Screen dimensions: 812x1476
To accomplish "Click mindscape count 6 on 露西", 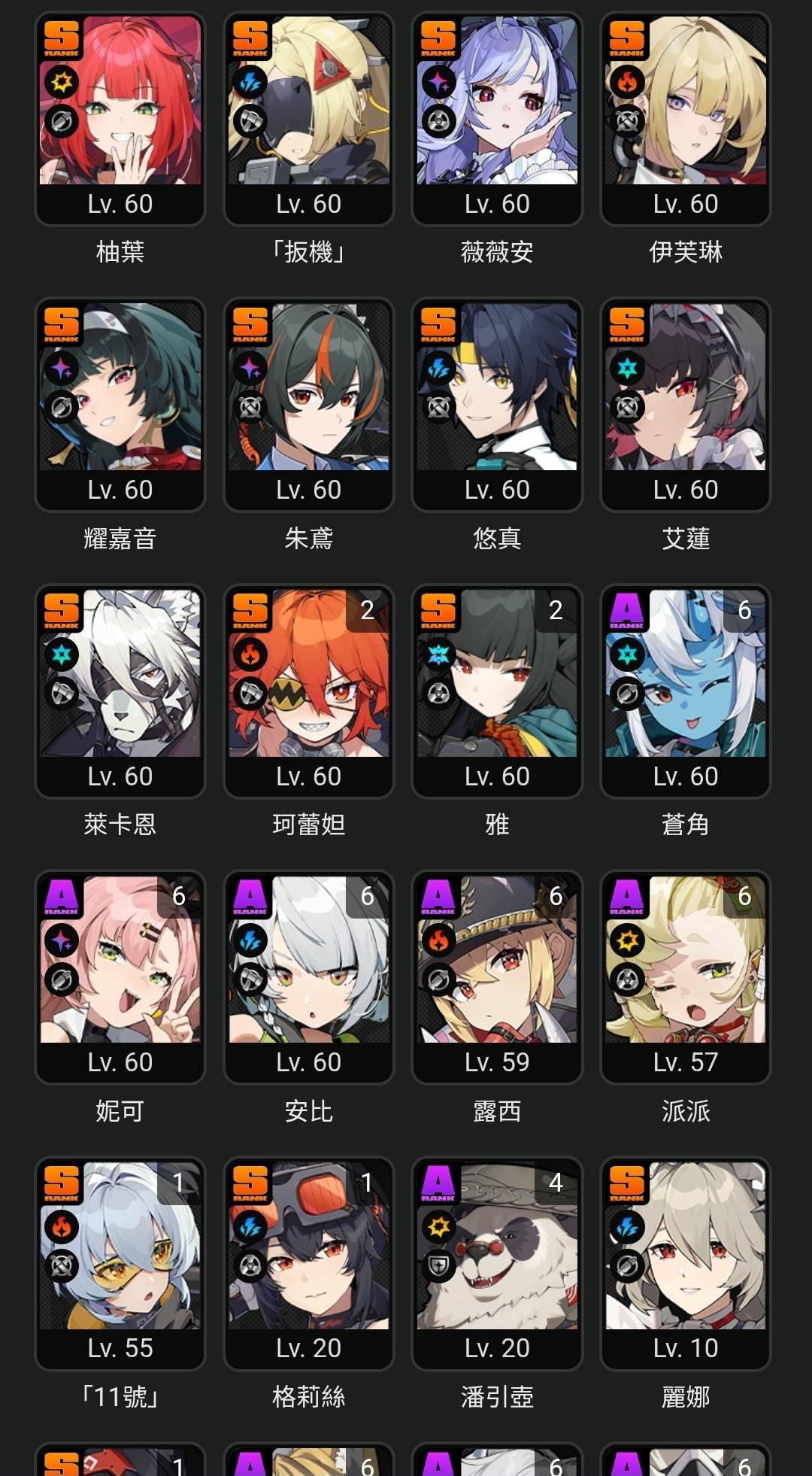I will tap(556, 895).
